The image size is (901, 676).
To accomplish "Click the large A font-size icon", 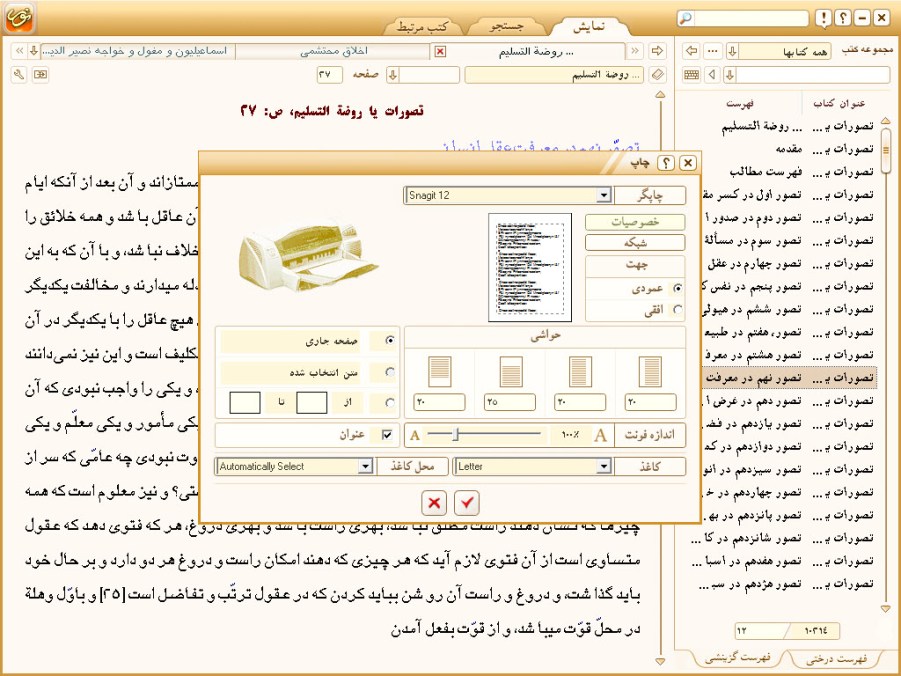I will click(600, 435).
